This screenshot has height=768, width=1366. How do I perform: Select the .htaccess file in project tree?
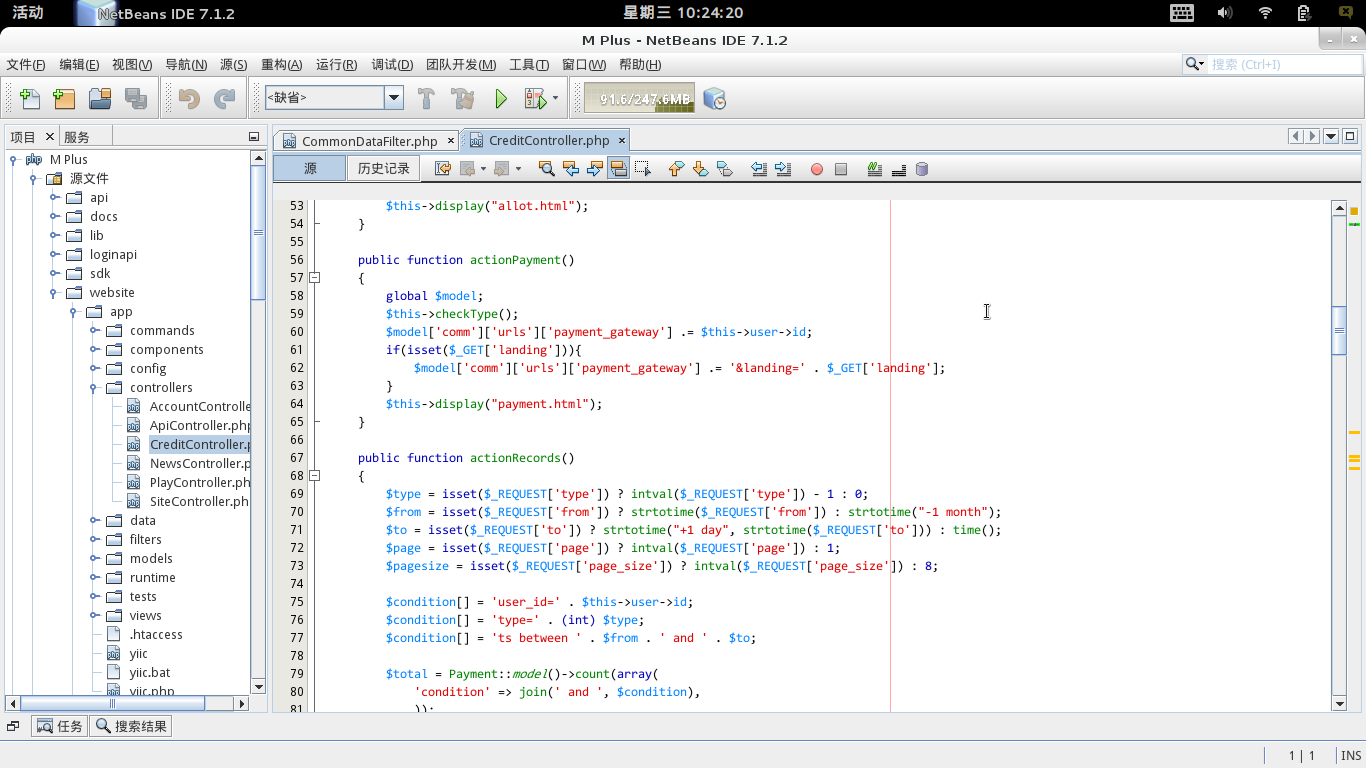(156, 634)
